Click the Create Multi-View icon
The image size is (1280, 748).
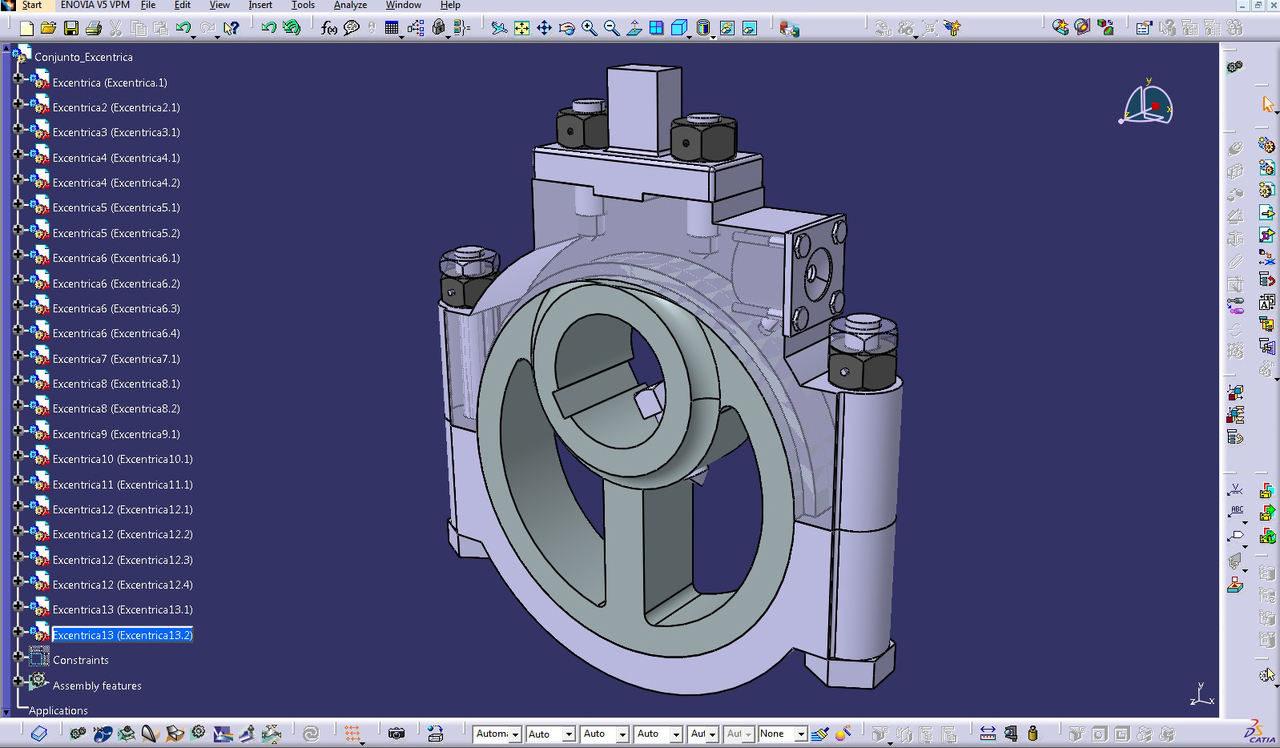click(x=656, y=29)
